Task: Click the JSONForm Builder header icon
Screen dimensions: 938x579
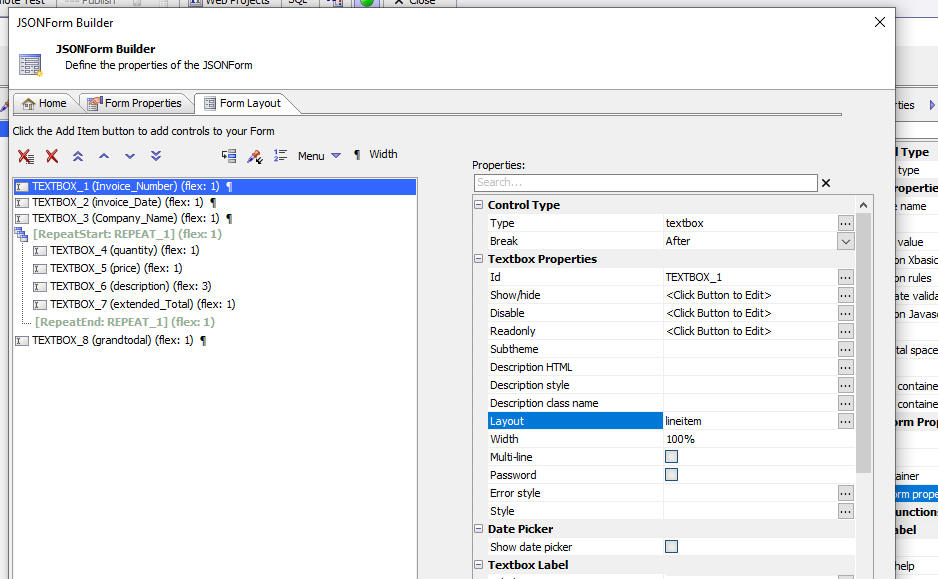Action: click(30, 65)
